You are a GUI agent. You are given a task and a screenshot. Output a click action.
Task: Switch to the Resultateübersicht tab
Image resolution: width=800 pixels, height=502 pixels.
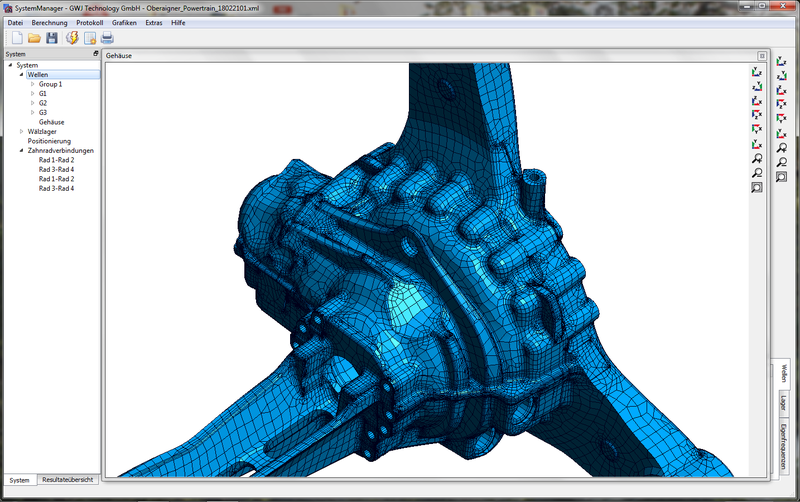[68, 480]
